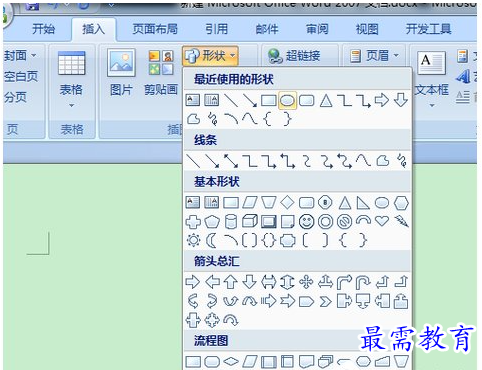The width and height of the screenshot is (482, 370).
Task: Insert the striped right arrow
Action: [268, 301]
